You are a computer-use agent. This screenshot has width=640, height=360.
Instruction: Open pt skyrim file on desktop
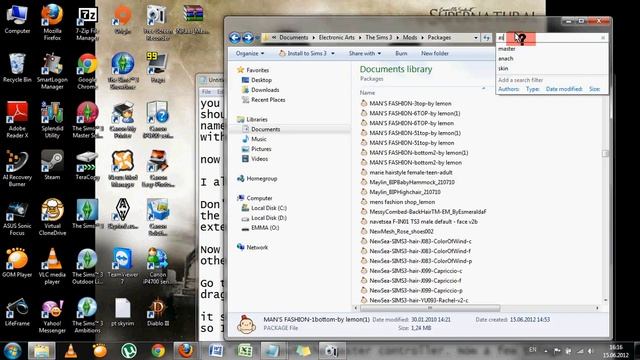[122, 312]
